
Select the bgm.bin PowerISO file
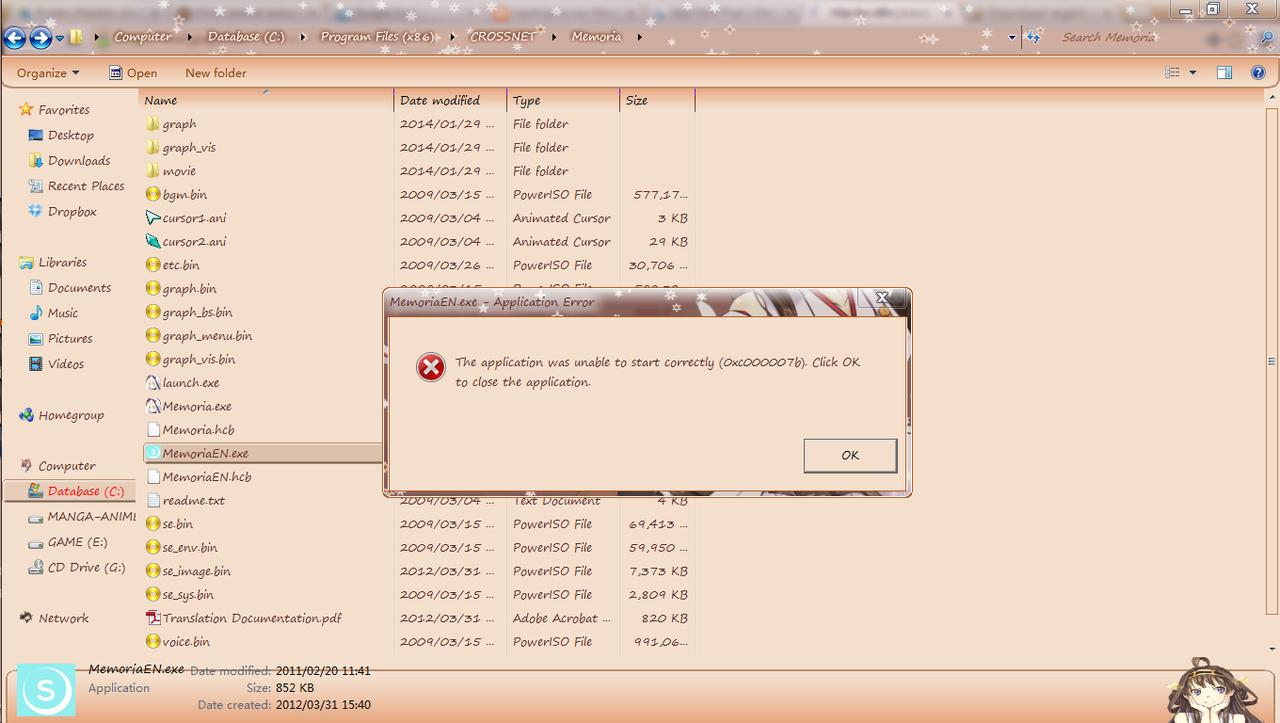[x=184, y=195]
